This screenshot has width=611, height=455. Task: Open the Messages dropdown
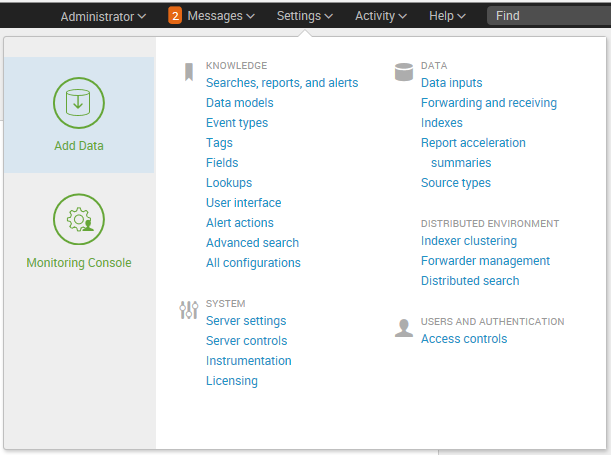(221, 16)
